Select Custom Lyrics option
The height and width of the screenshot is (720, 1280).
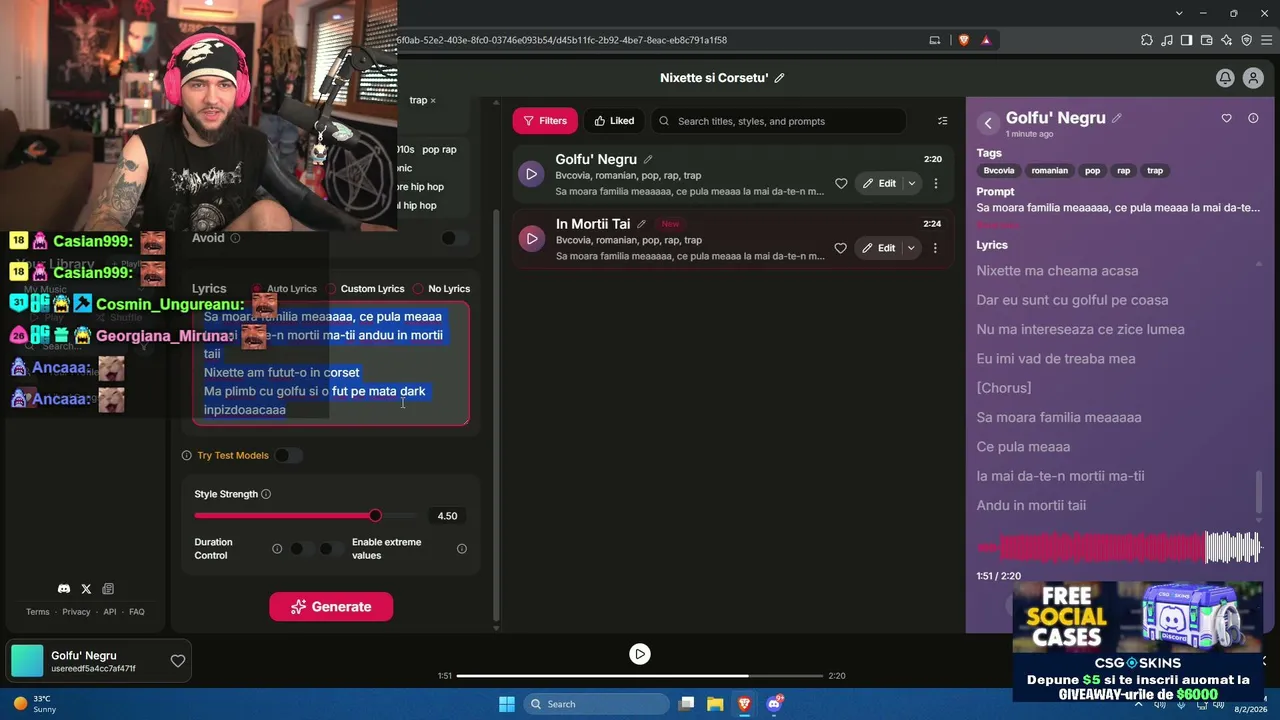(365, 289)
